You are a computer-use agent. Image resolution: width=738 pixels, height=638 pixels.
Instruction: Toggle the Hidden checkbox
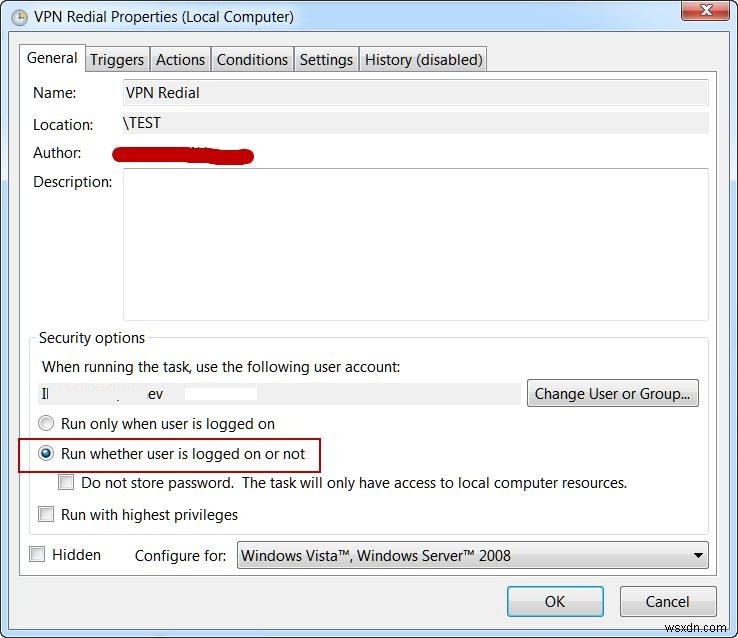click(37, 554)
